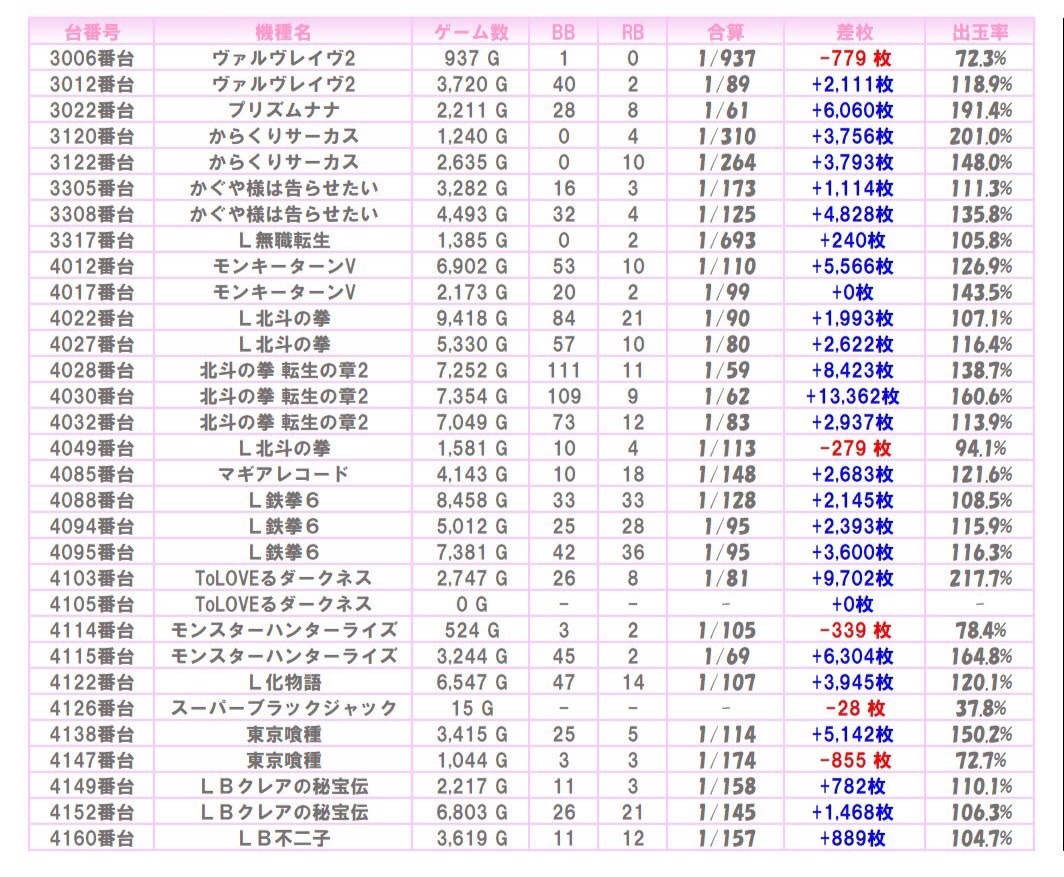1064x877 pixels.
Task: Click the 差枚 column header
Action: coord(854,32)
